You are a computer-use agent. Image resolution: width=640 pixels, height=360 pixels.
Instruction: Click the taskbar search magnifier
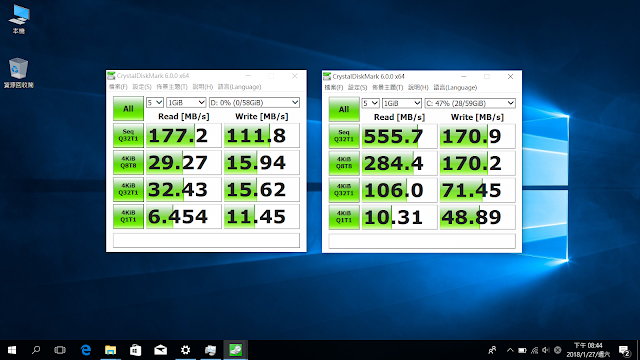point(36,350)
